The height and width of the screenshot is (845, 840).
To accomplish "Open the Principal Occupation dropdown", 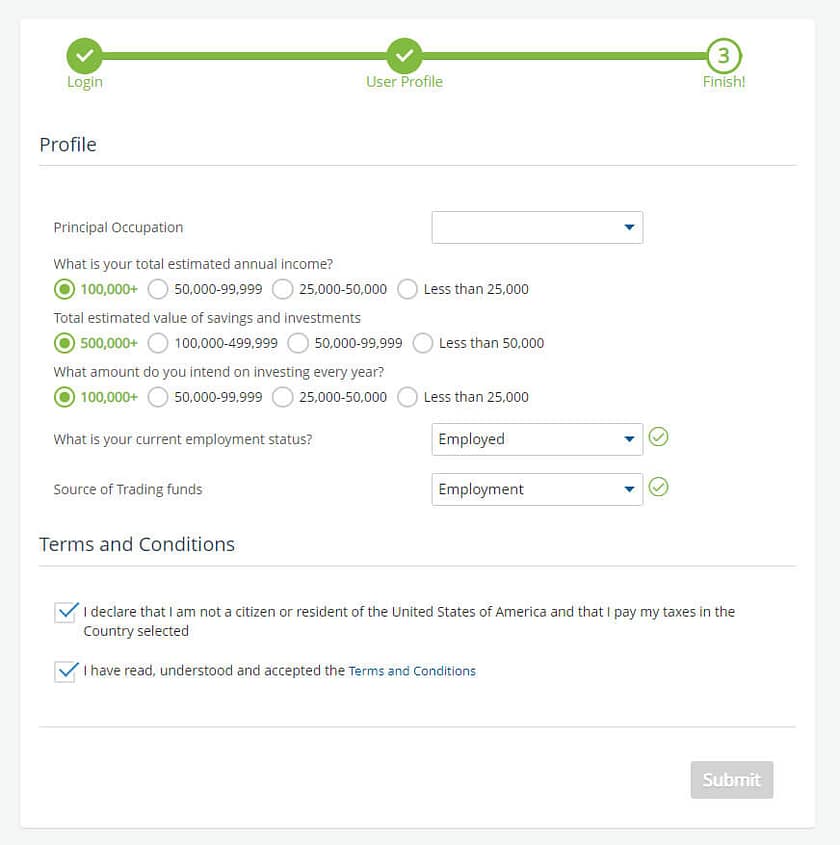I will pos(537,228).
